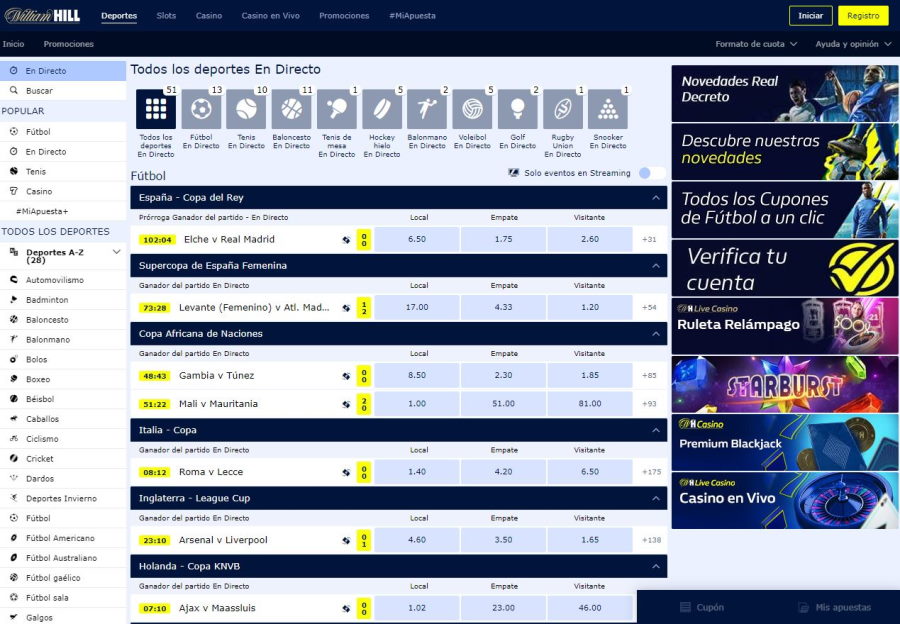Open Mis apuestas in the bet slip

tap(835, 607)
